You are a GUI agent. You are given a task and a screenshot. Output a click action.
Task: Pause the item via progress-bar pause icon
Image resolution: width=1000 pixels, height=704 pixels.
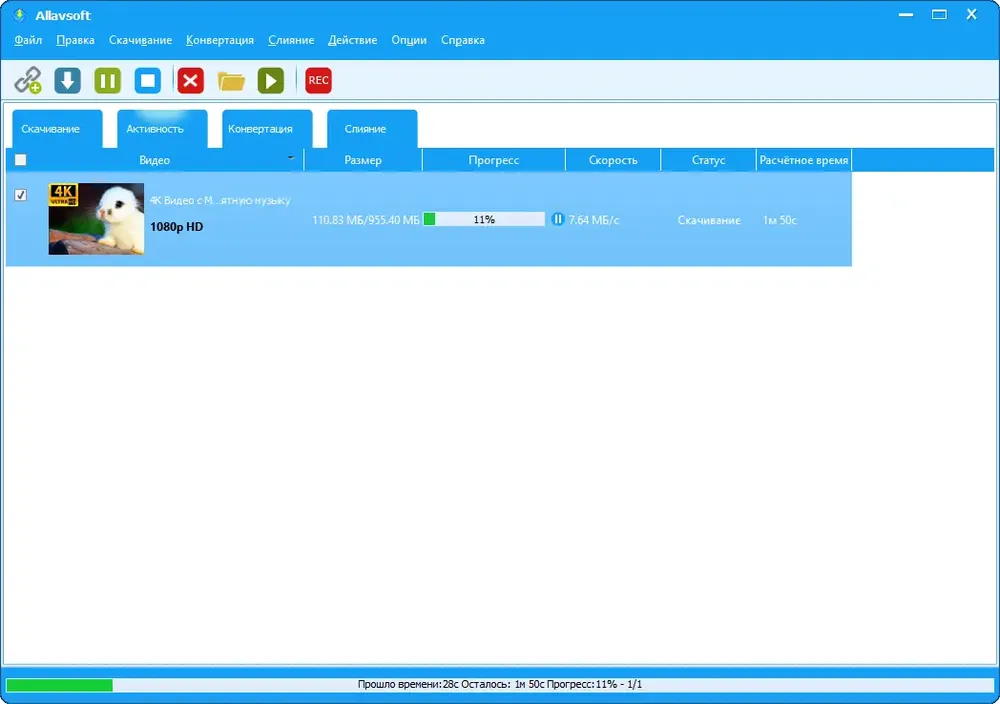click(x=557, y=219)
